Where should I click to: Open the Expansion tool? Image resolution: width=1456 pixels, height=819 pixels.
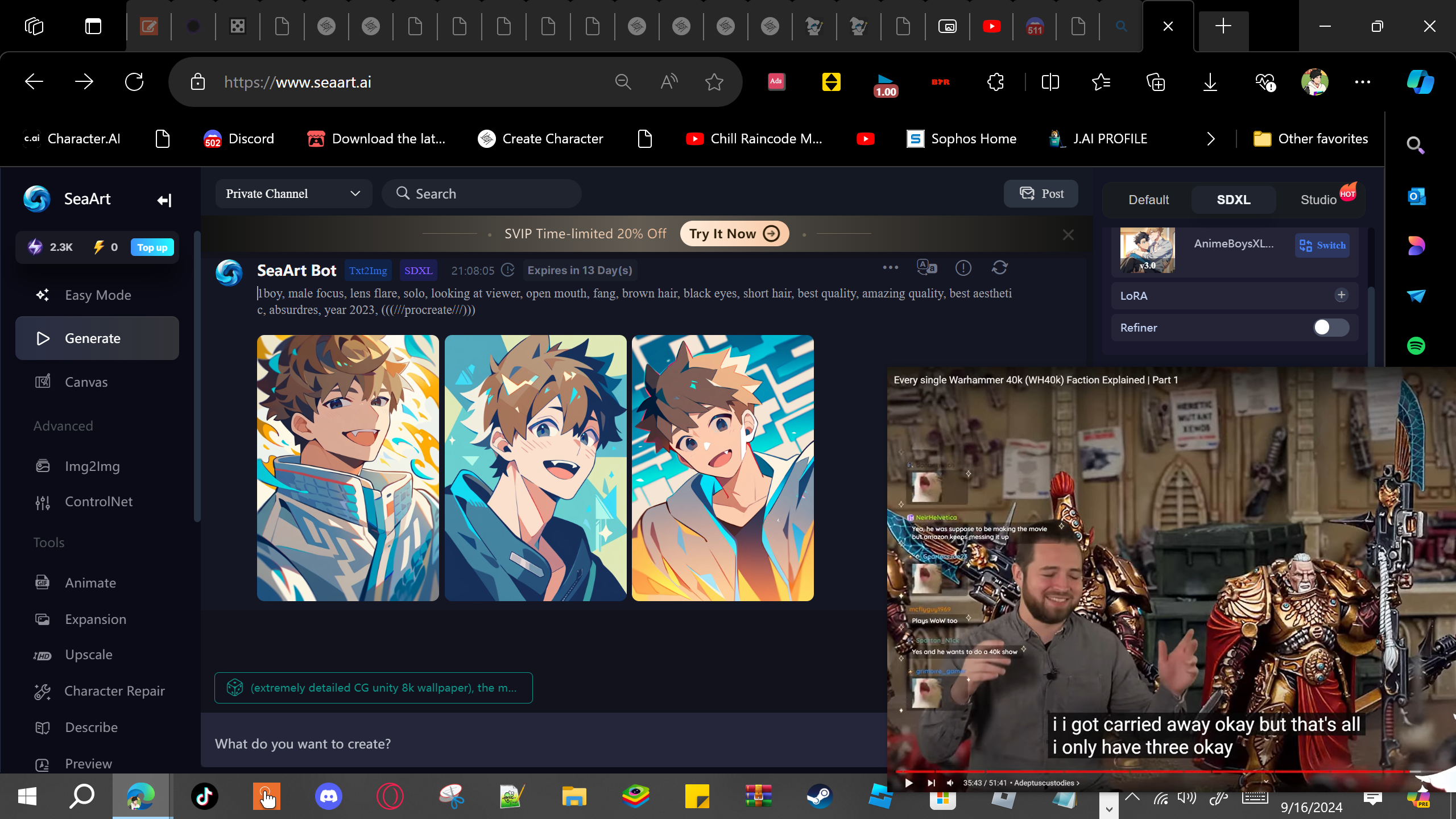tap(97, 619)
